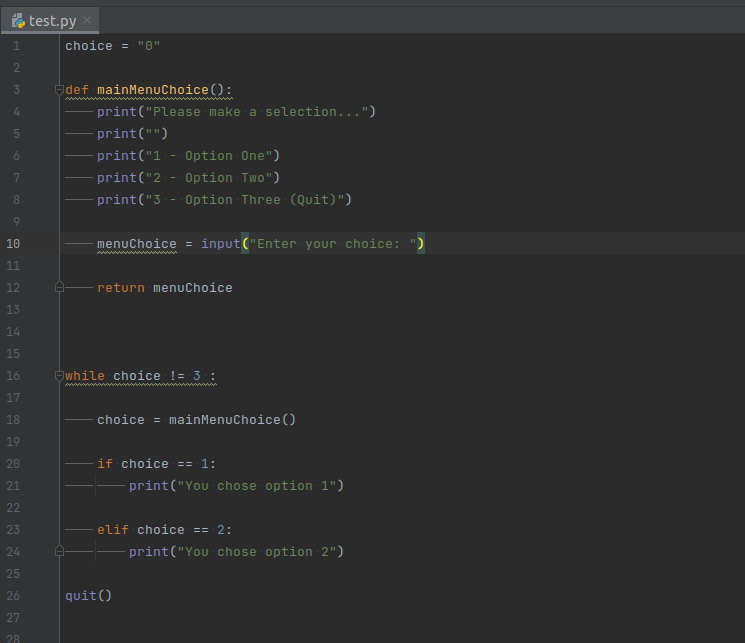Select the test.py tab
The height and width of the screenshot is (643, 745).
click(x=51, y=21)
